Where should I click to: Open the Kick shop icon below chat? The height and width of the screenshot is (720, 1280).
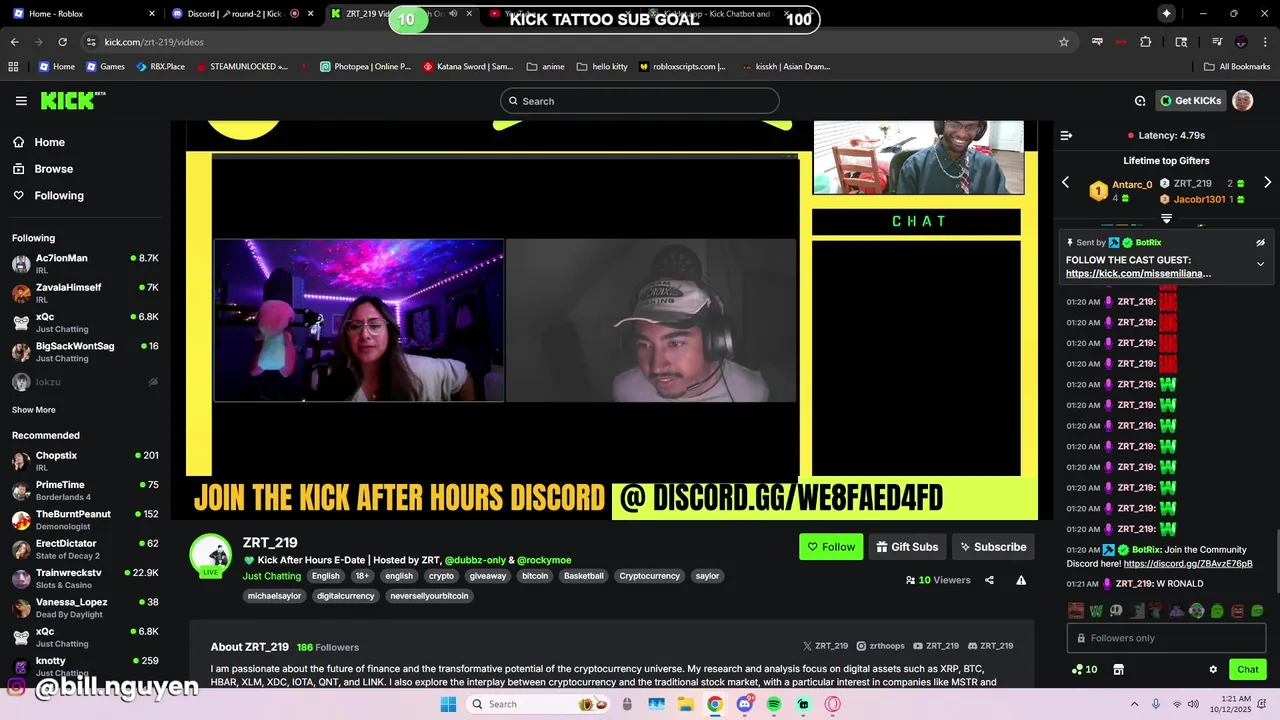(1118, 670)
